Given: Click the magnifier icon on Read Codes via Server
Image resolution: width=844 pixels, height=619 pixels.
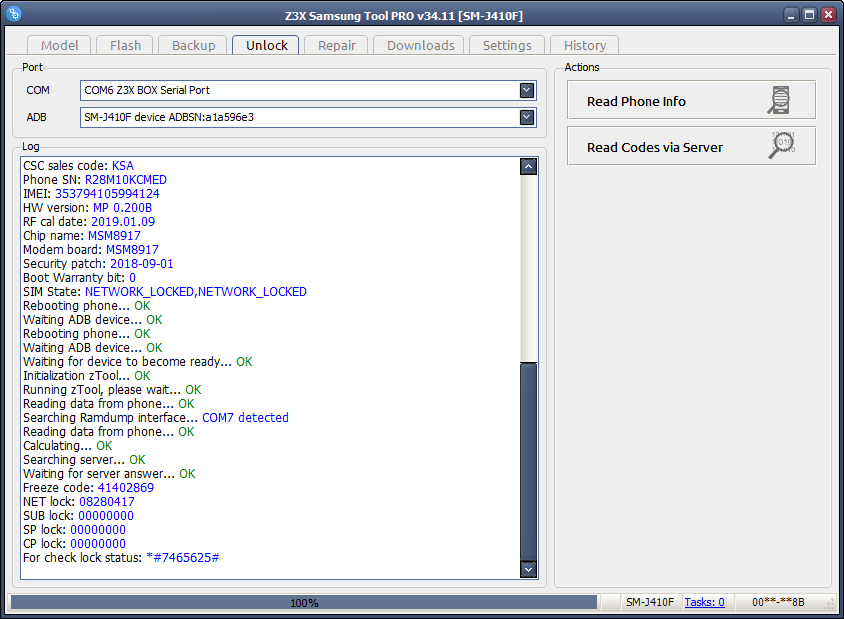Looking at the screenshot, I should tap(782, 145).
